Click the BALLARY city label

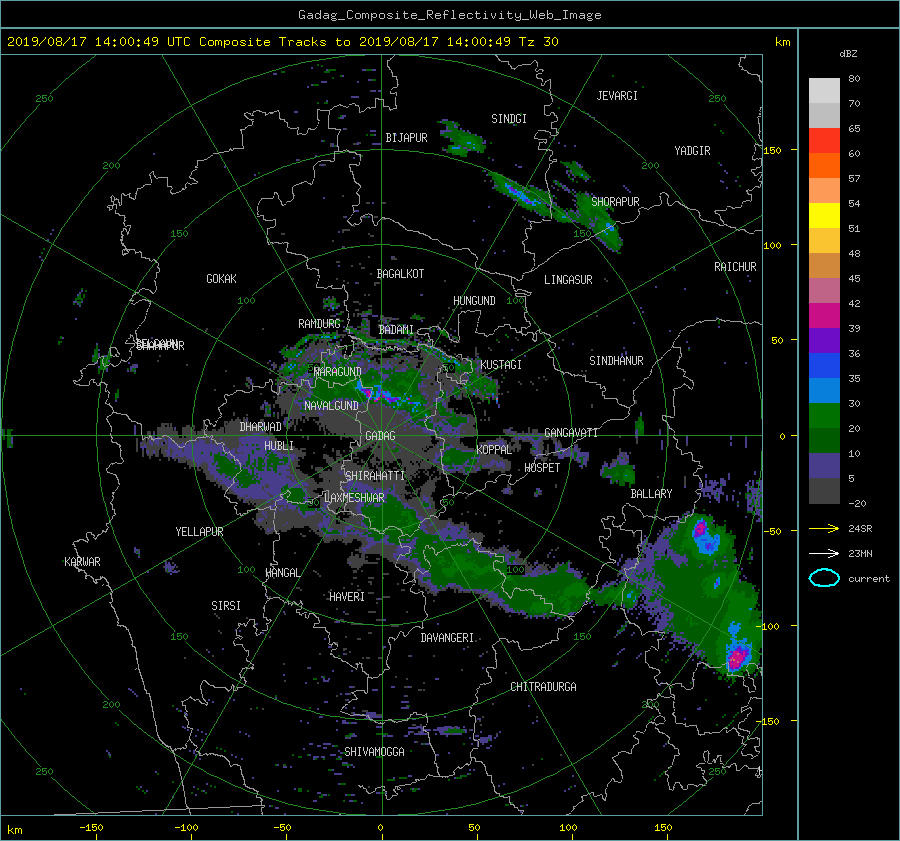coord(651,494)
